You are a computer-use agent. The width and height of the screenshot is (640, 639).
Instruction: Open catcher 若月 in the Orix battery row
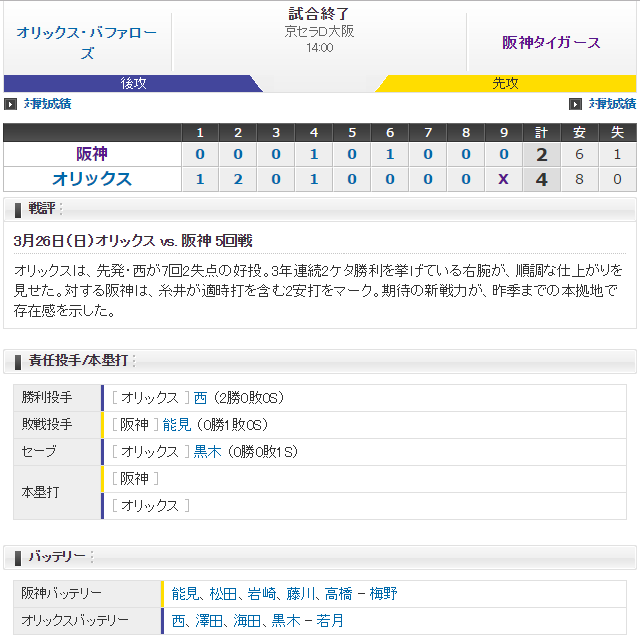tap(330, 621)
